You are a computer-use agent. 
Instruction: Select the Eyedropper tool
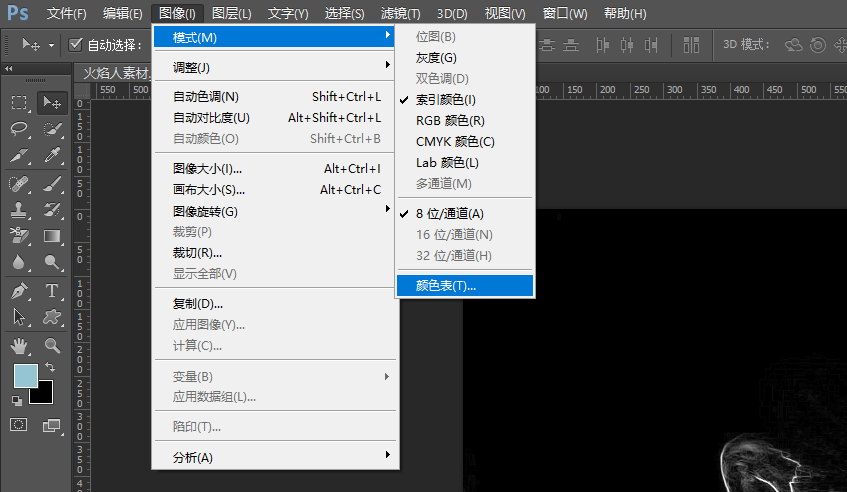click(52, 156)
